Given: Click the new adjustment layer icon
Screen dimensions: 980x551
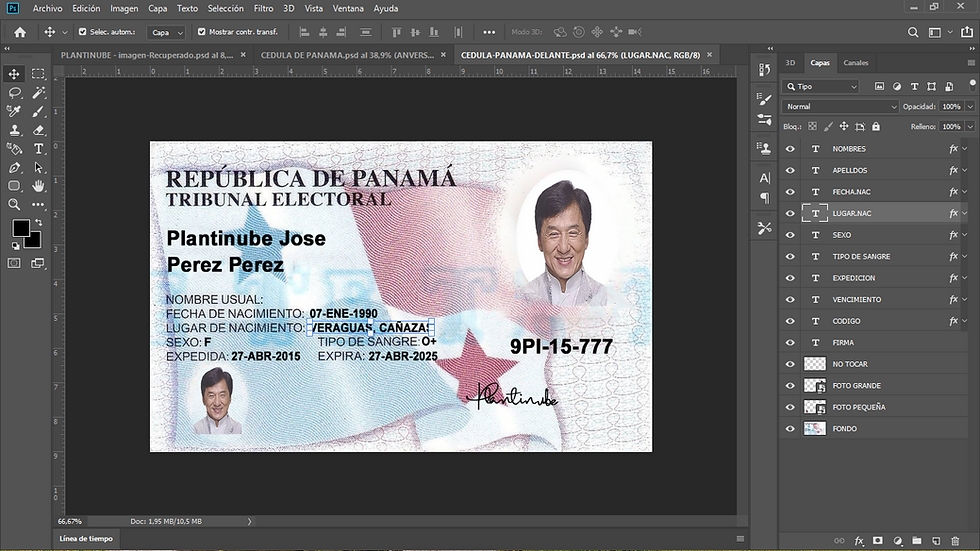Looking at the screenshot, I should coord(898,540).
